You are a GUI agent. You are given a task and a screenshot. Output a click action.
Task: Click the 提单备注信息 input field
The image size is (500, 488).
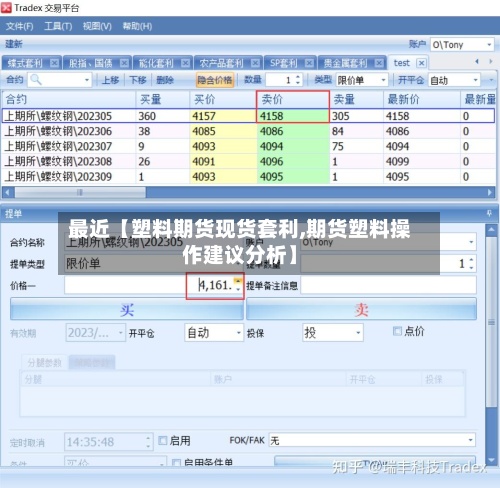click(388, 285)
